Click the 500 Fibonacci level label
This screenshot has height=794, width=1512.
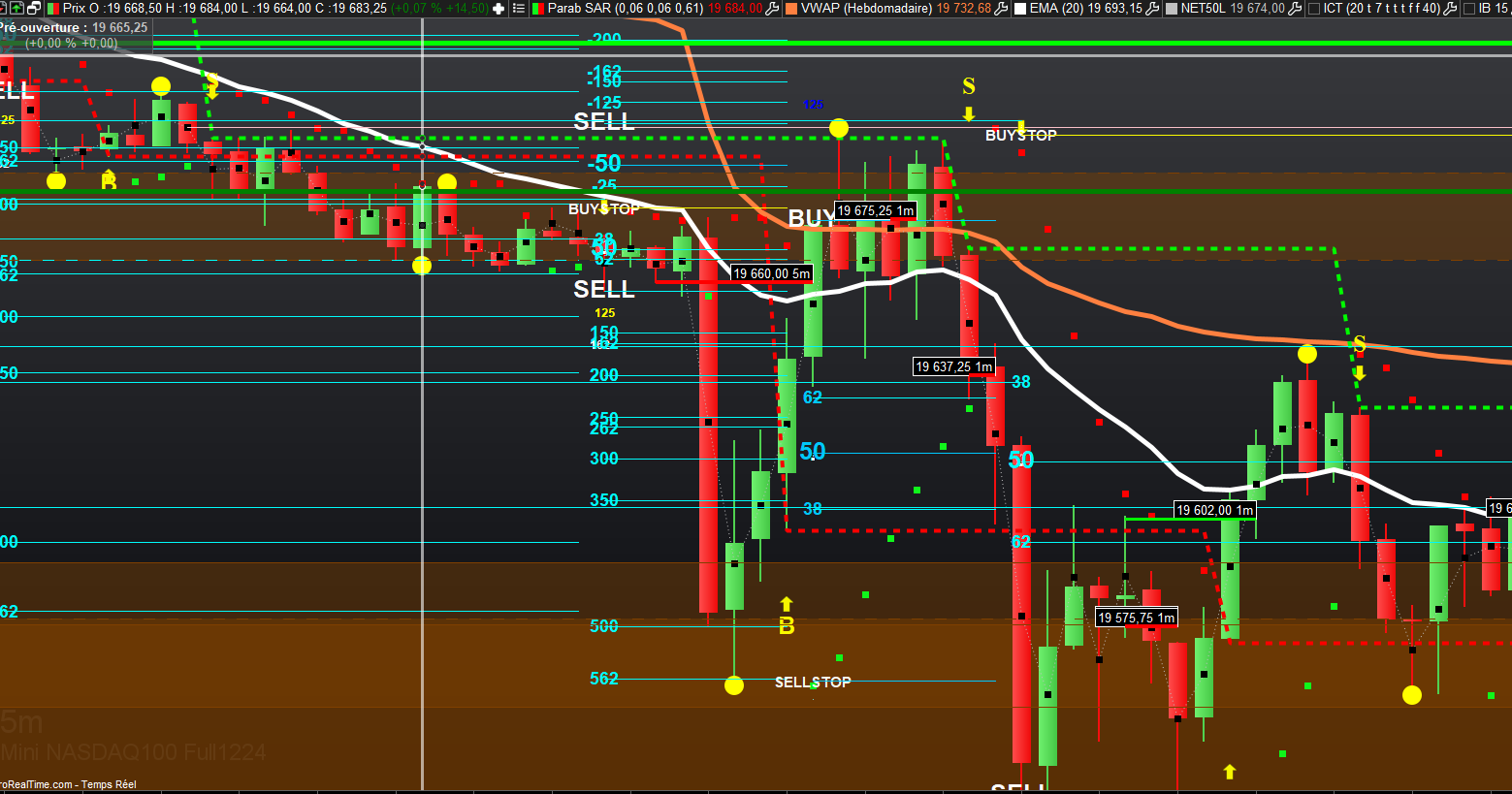pos(604,626)
